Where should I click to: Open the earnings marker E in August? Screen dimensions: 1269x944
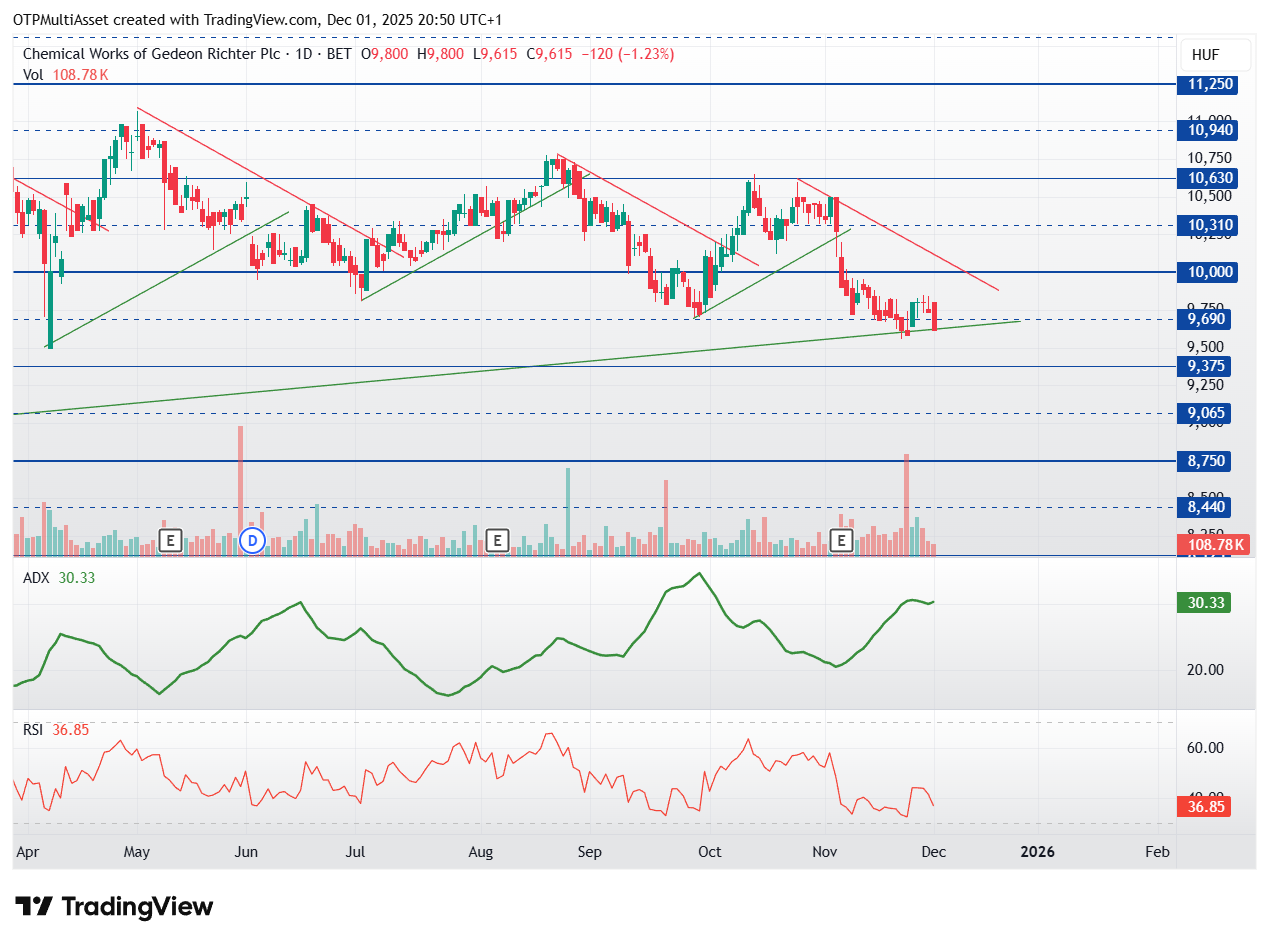497,541
